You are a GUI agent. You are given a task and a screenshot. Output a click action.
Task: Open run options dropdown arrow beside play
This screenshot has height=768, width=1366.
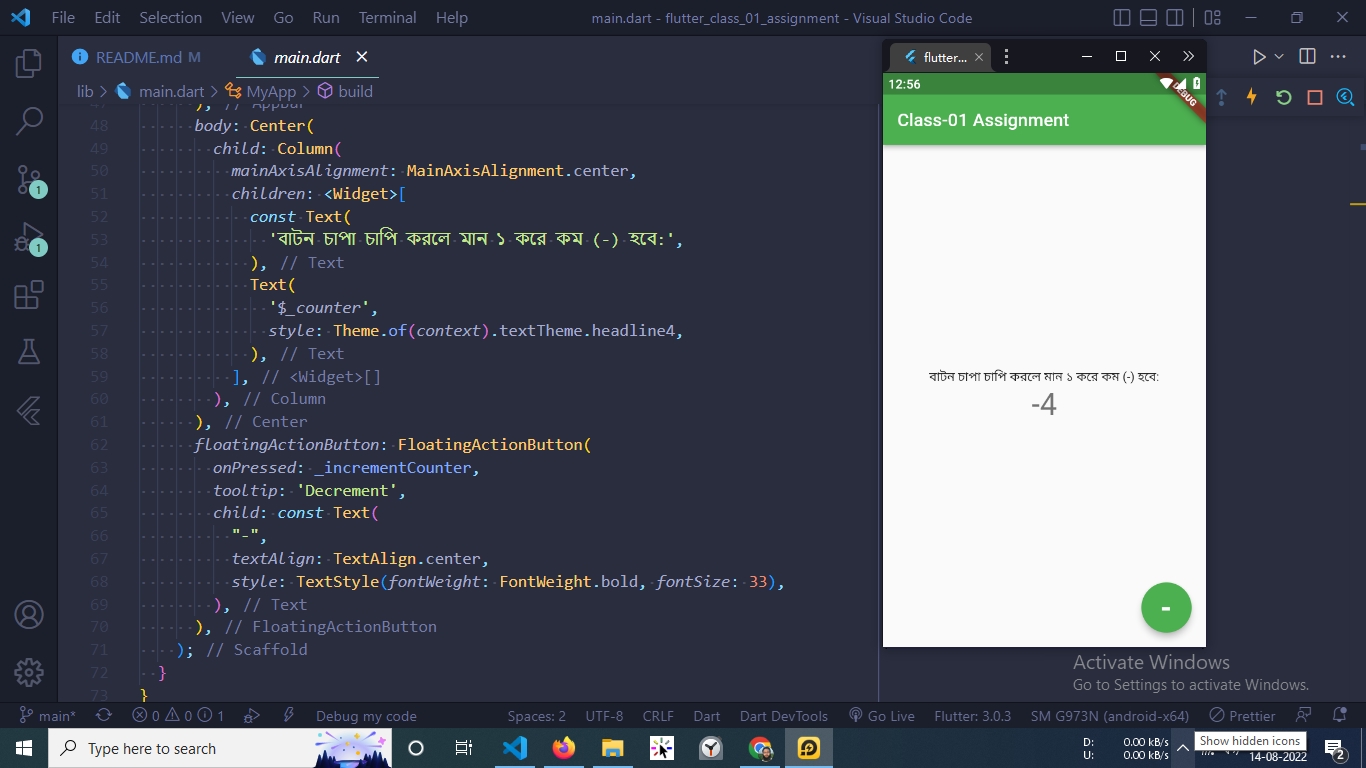click(x=1279, y=57)
